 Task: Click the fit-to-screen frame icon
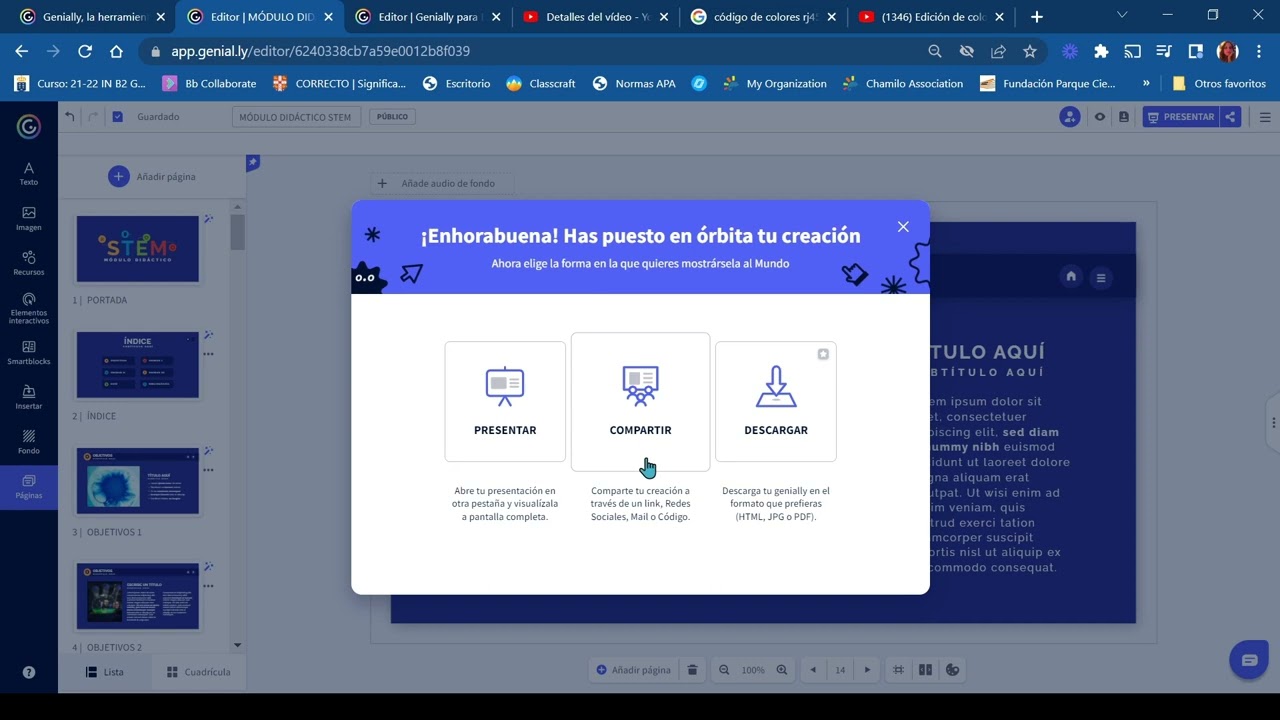click(898, 670)
